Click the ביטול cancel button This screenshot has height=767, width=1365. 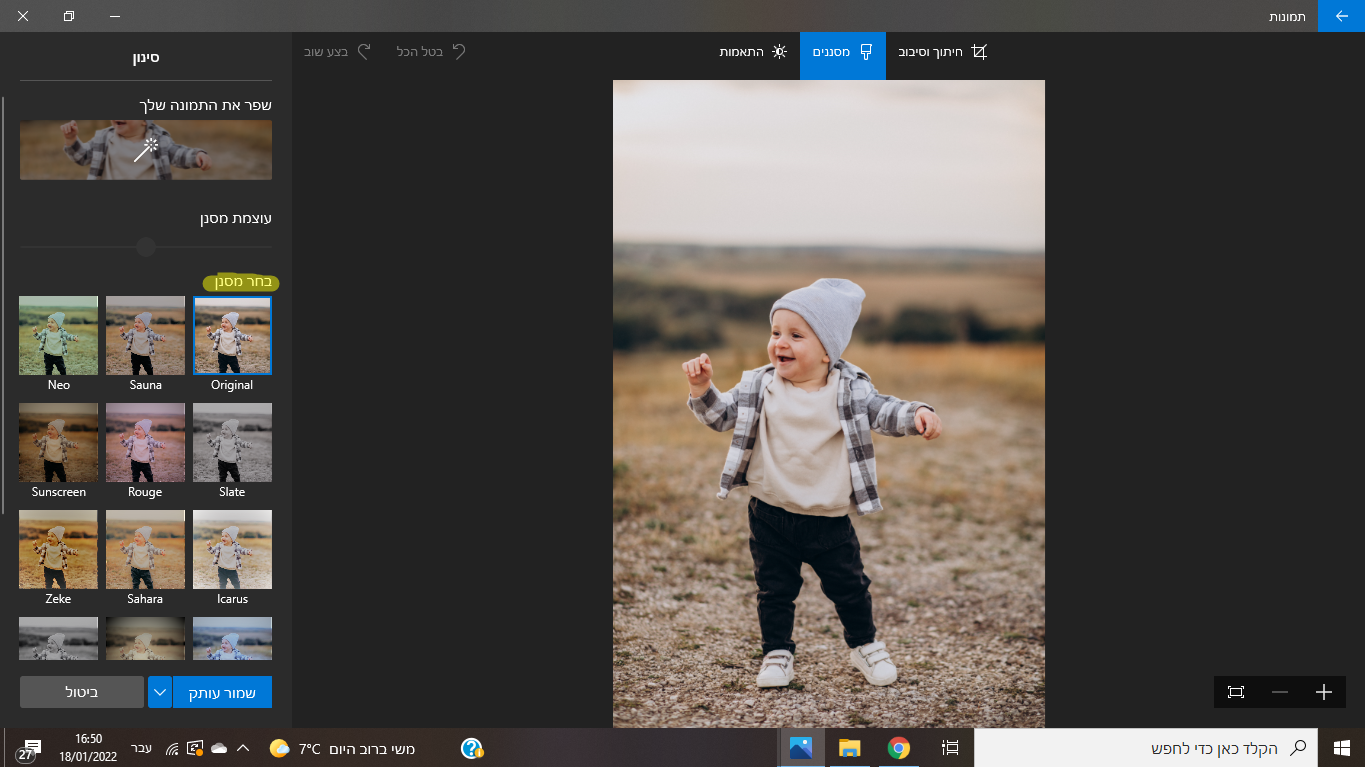pos(82,692)
